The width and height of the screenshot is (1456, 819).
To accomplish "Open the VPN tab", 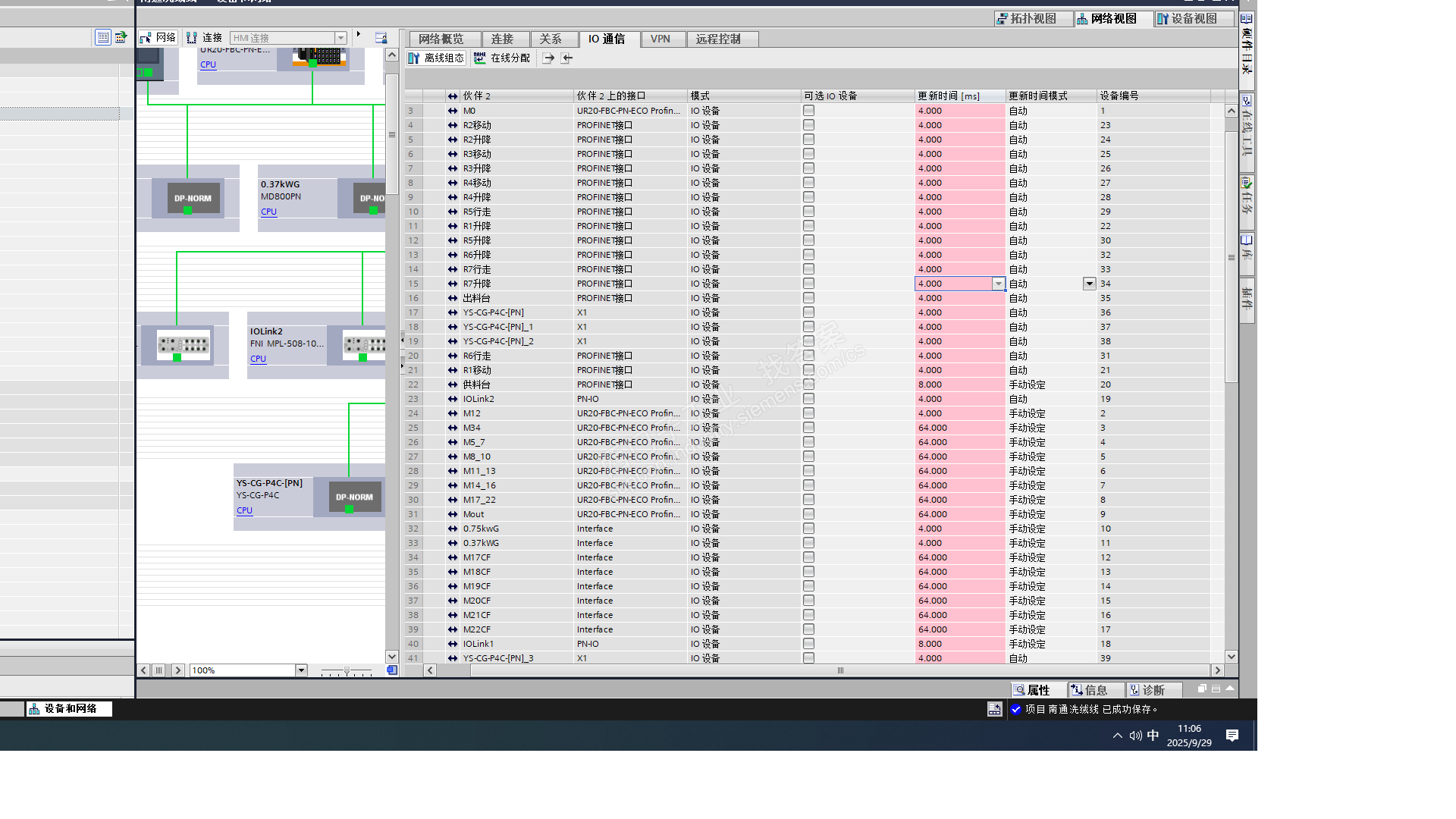I will point(660,39).
